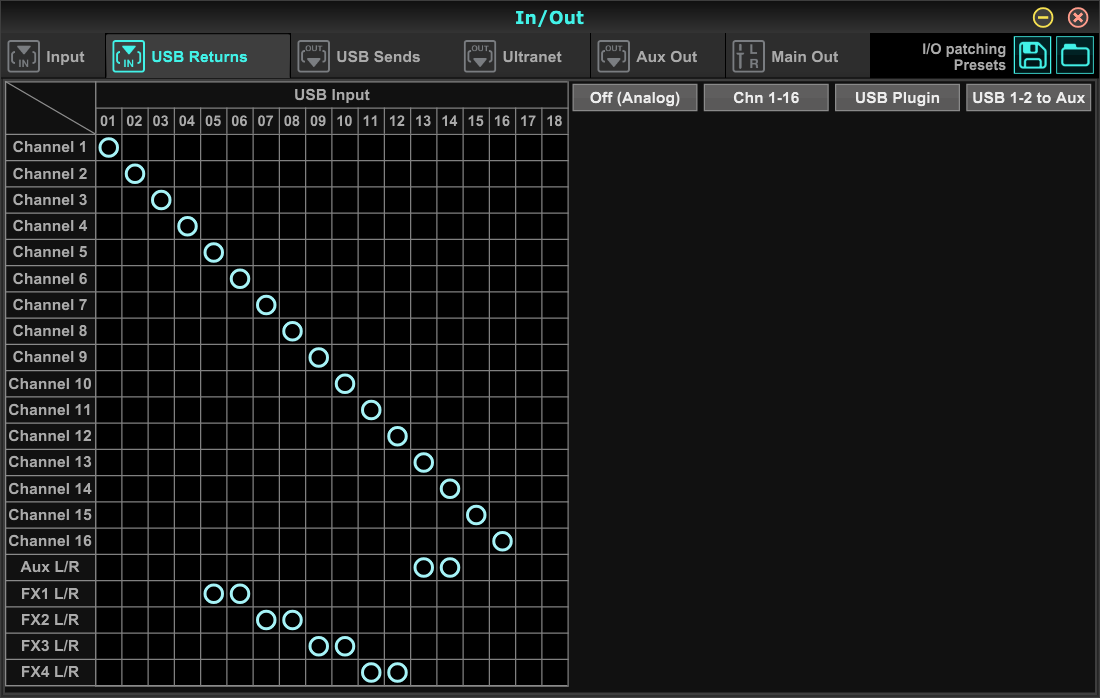Image resolution: width=1100 pixels, height=698 pixels.
Task: Toggle Aux L/R patch on USB input 14
Action: [x=450, y=568]
